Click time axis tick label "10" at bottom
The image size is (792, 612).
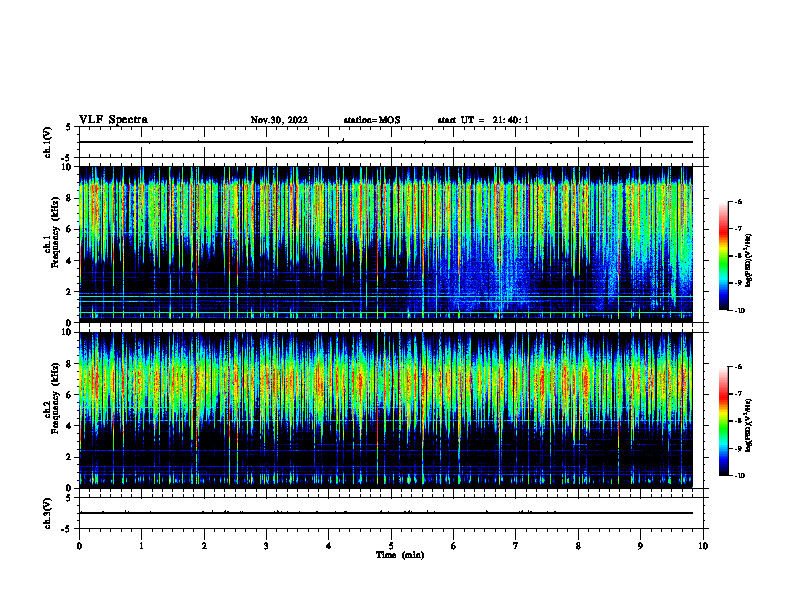(x=703, y=546)
